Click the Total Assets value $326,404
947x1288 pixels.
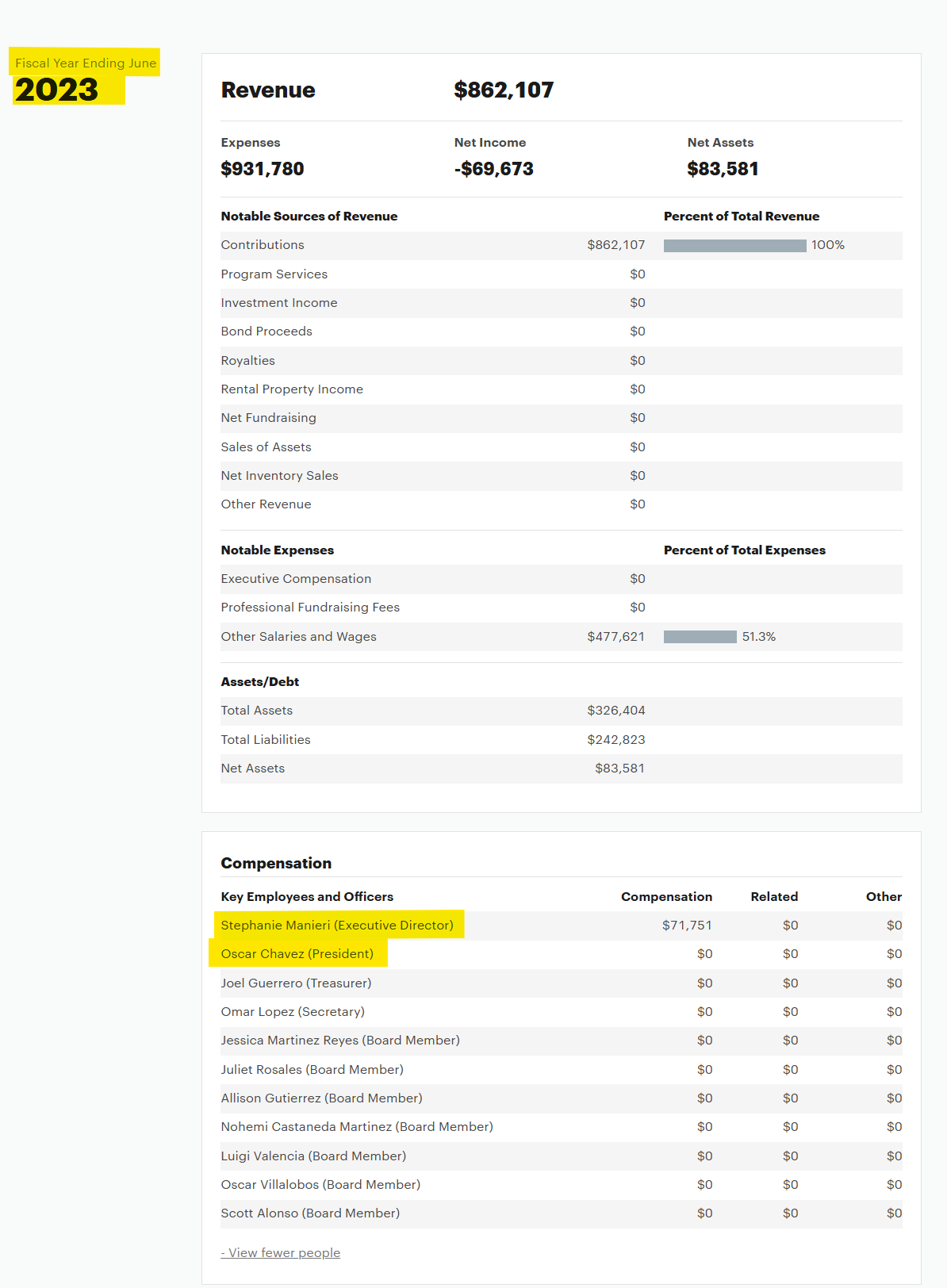tap(616, 711)
